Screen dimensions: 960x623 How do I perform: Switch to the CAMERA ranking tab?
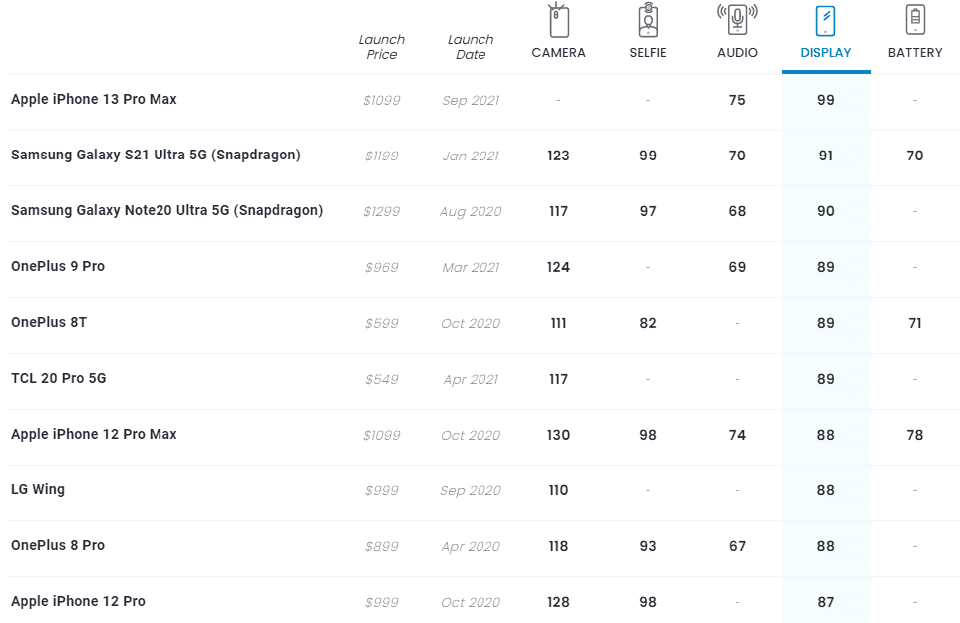pyautogui.click(x=558, y=53)
